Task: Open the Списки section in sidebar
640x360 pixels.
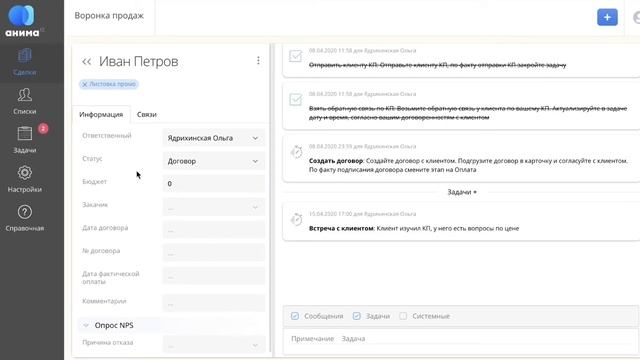Action: [x=24, y=101]
